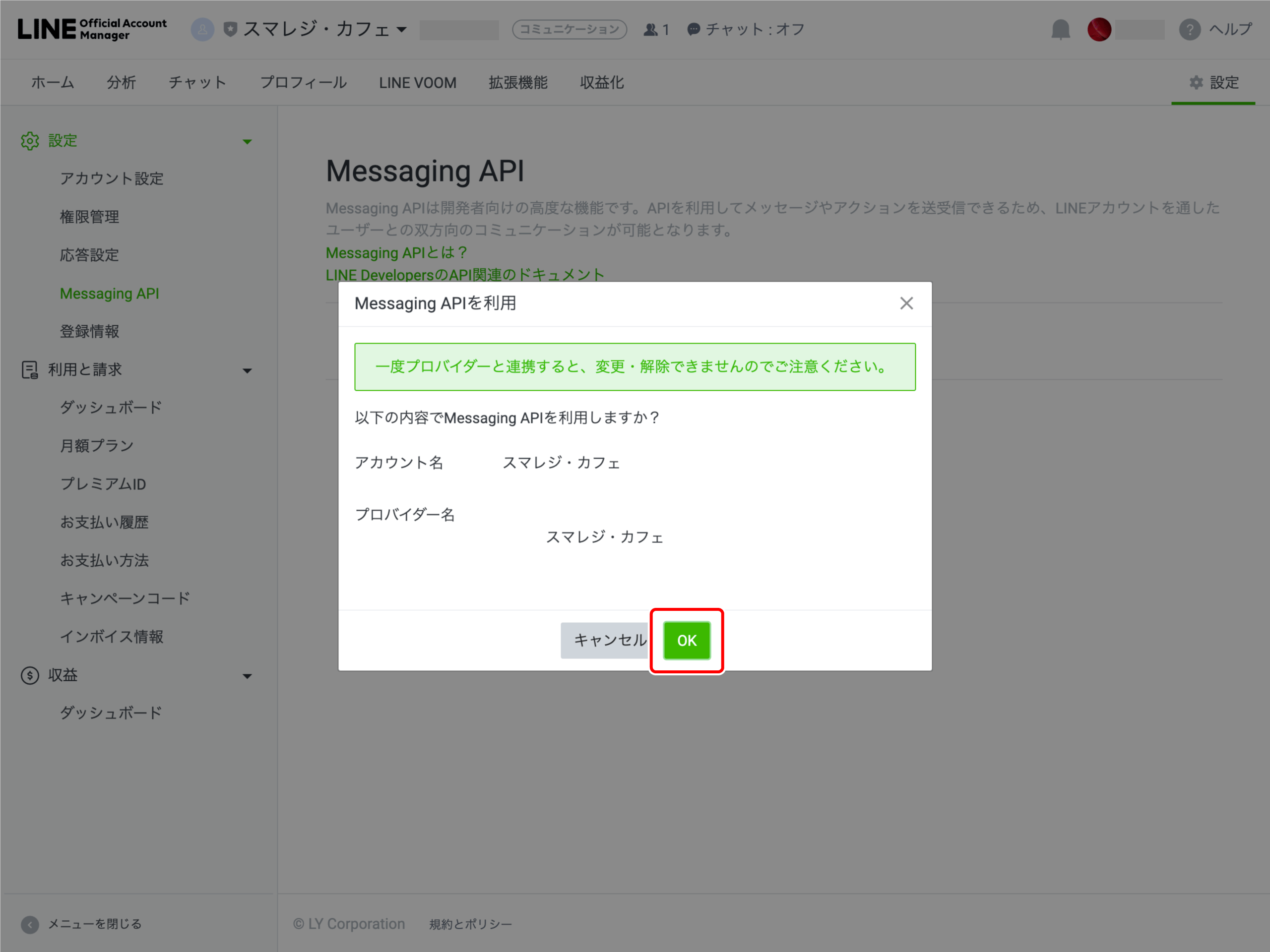Open ダッシュボード under 収益
Screen dimensions: 1270x952
point(112,714)
